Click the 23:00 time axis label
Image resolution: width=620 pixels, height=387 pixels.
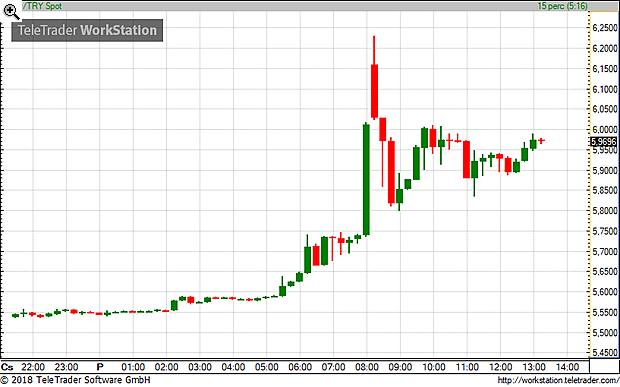[66, 366]
